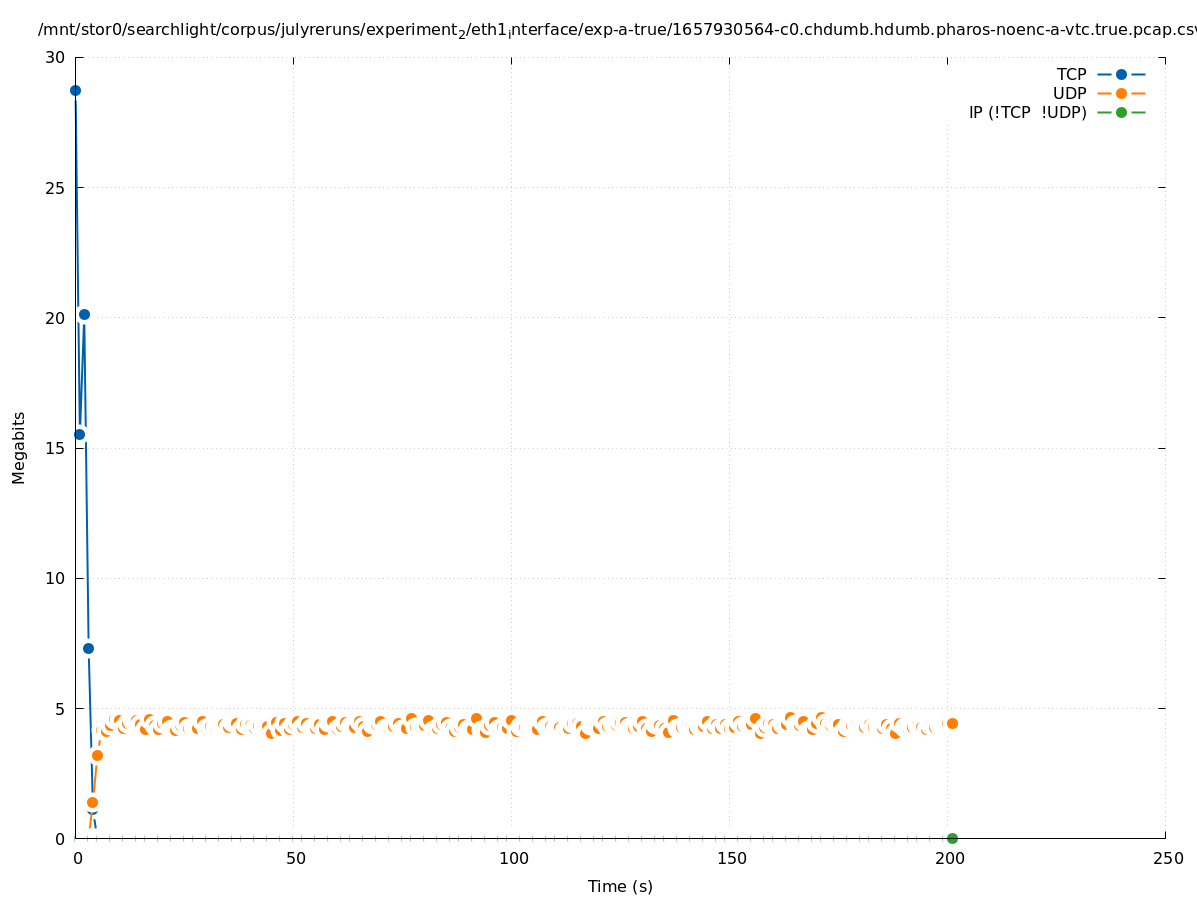Click the blue TCP legend marker

click(1121, 74)
